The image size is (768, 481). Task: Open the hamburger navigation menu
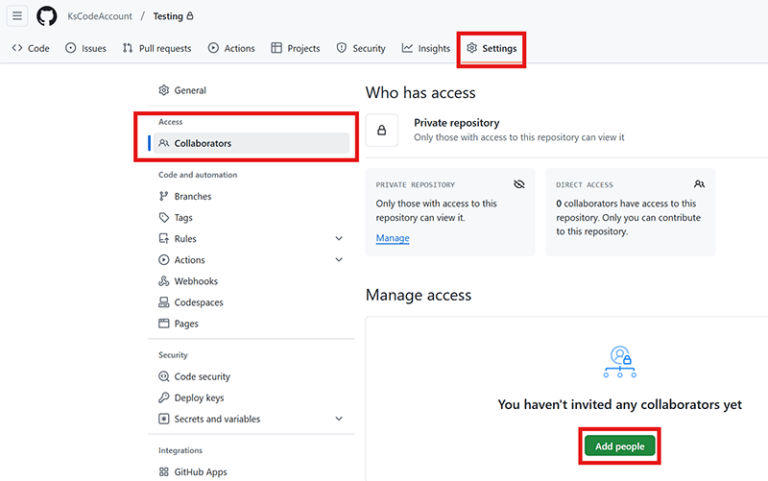(17, 16)
